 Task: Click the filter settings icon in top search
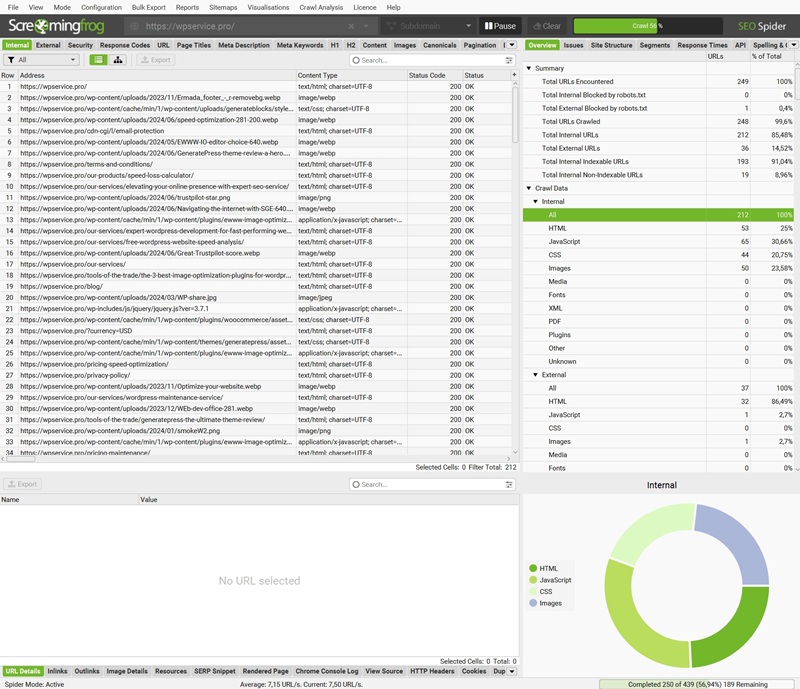[509, 60]
